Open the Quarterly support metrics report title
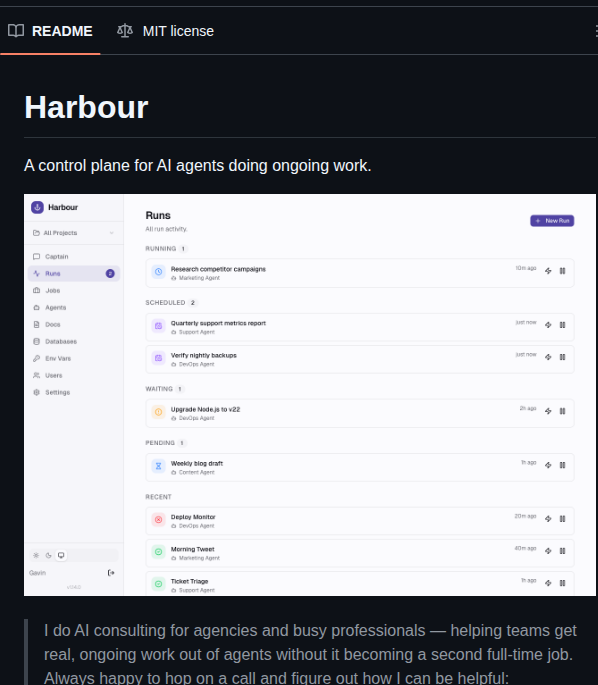598x685 pixels. point(218,323)
